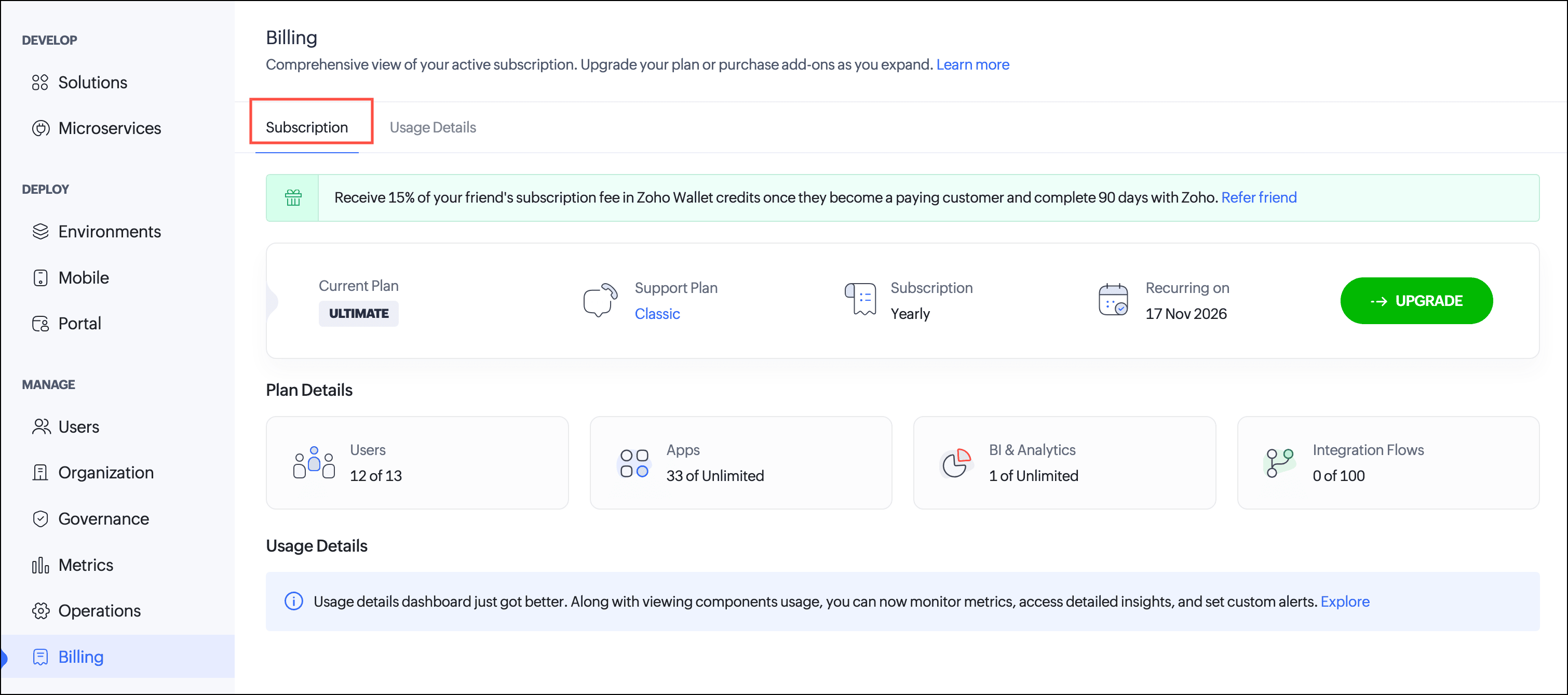Click the Metrics bar chart icon
Screen dimensions: 1568x695
click(40, 565)
